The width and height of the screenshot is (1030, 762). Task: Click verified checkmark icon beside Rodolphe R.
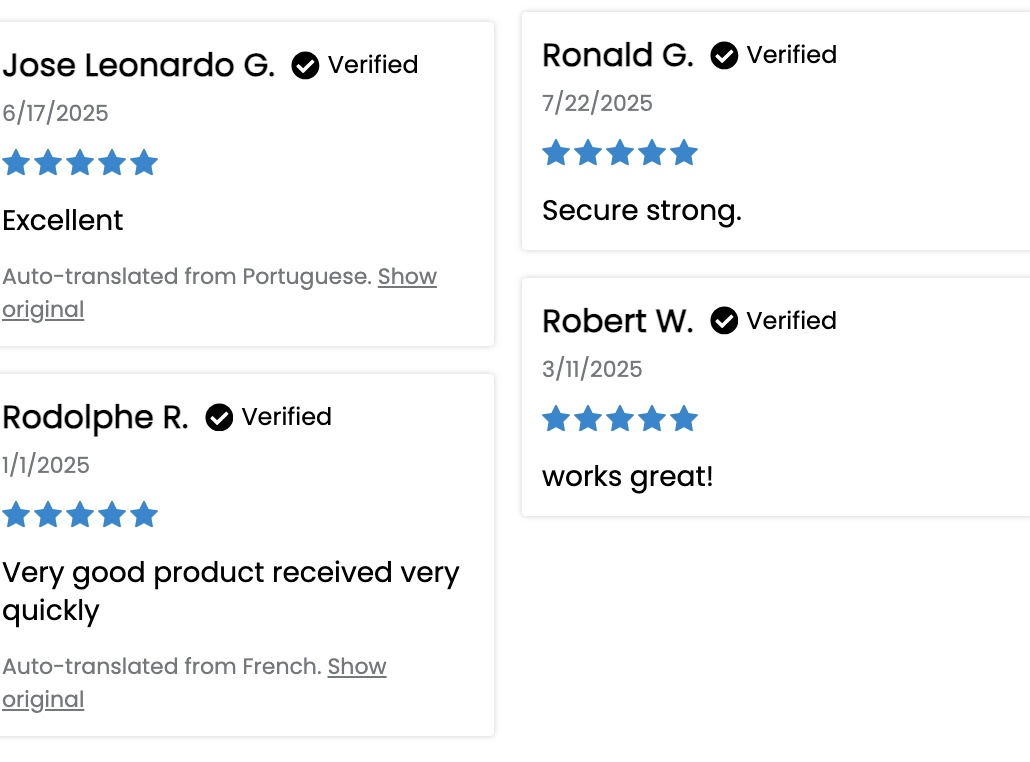(219, 417)
